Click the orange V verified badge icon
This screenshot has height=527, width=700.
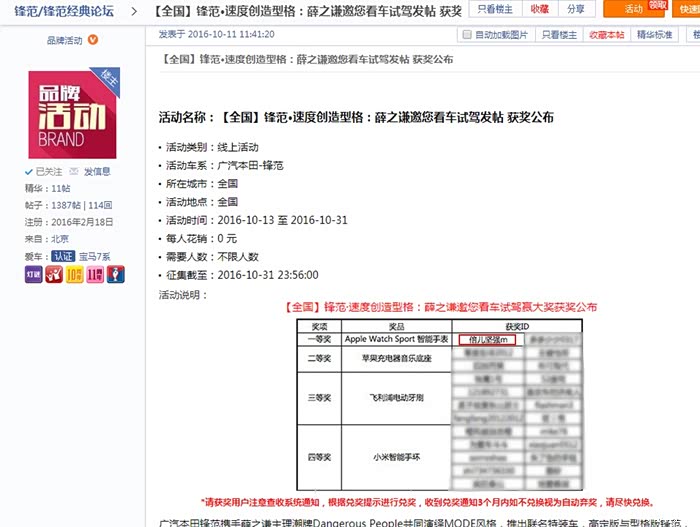(x=94, y=41)
